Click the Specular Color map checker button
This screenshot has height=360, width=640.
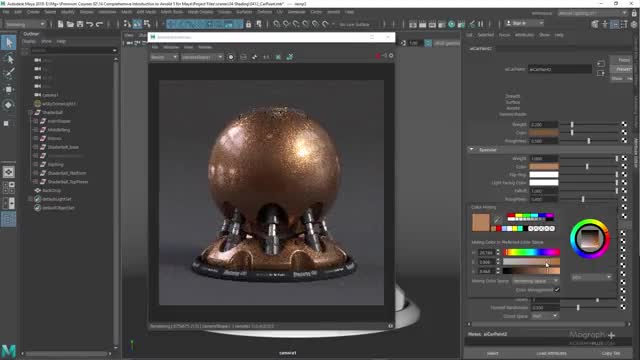624,167
